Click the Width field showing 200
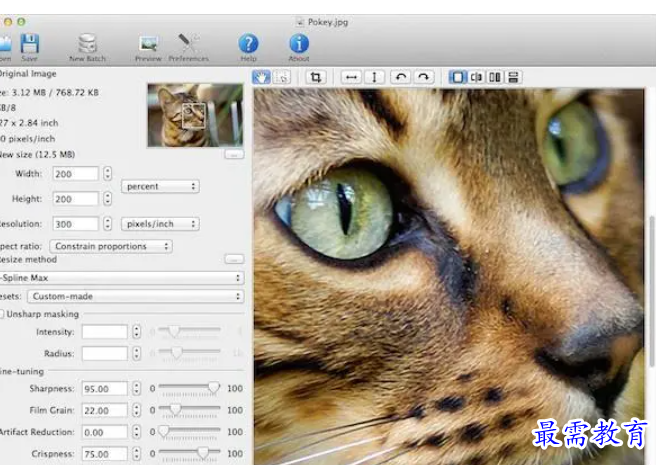This screenshot has width=656, height=465. [x=76, y=174]
